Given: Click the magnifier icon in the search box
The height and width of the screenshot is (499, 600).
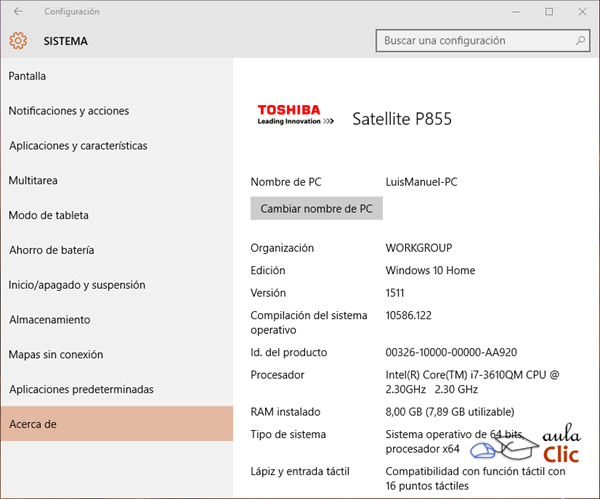Looking at the screenshot, I should point(580,41).
